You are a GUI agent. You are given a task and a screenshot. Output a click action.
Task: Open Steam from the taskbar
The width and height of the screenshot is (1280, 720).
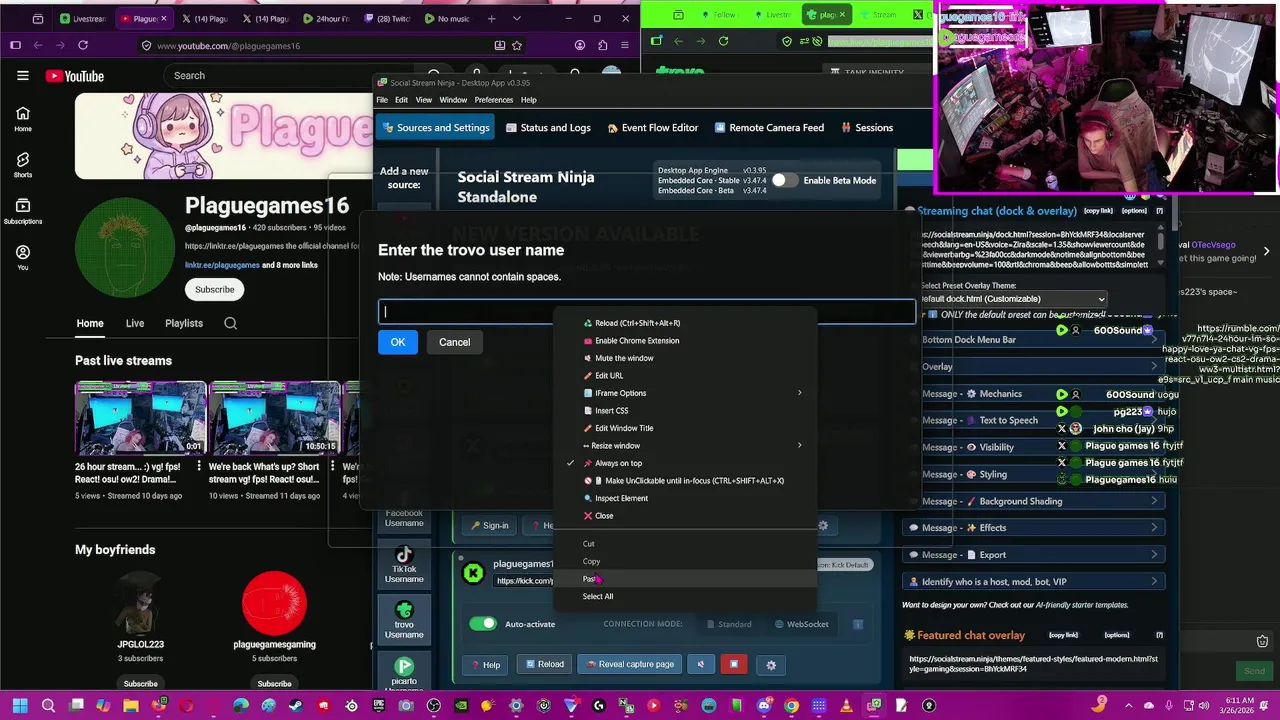[x=295, y=706]
